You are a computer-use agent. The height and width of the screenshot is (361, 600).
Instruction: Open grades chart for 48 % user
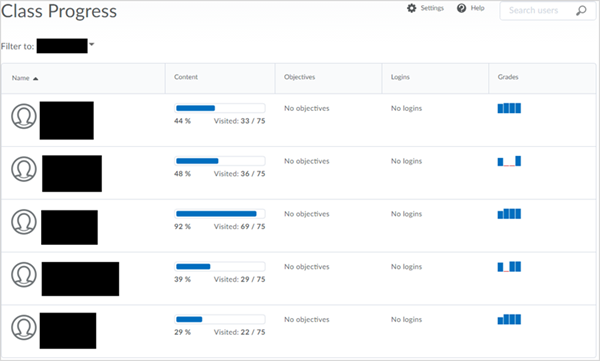click(x=509, y=161)
